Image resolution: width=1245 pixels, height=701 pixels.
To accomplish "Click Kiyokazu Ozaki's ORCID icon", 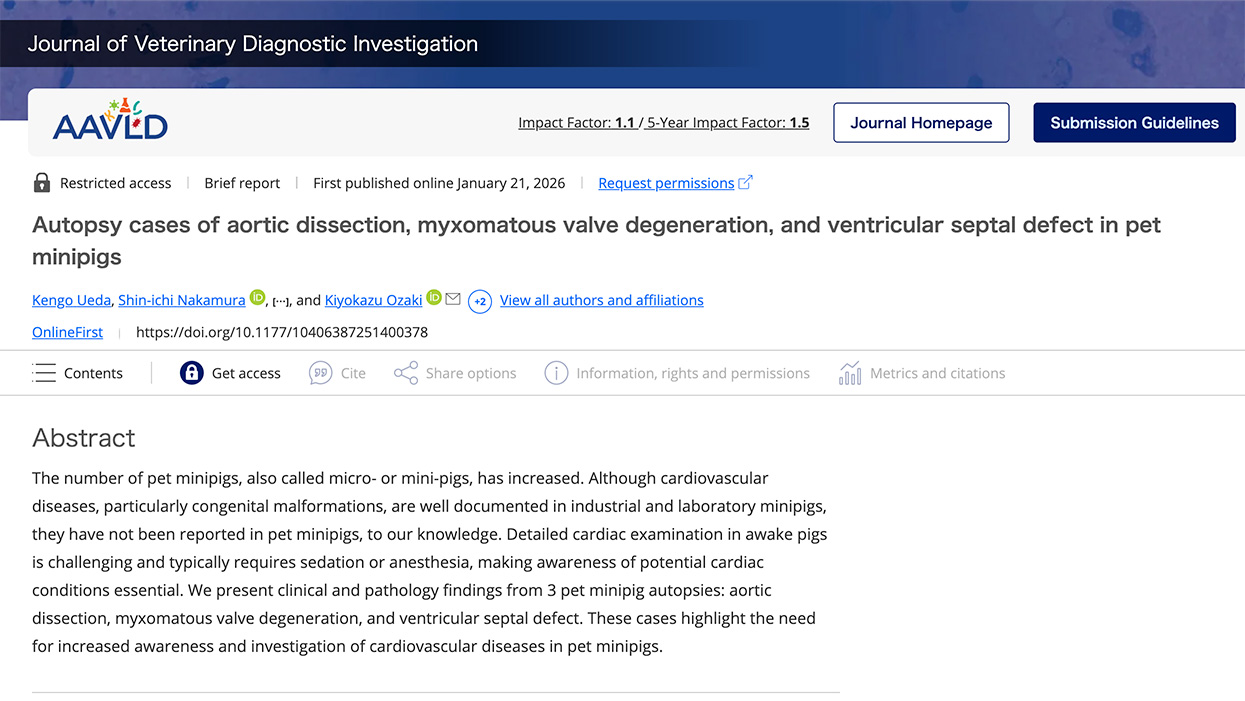I will (x=433, y=298).
